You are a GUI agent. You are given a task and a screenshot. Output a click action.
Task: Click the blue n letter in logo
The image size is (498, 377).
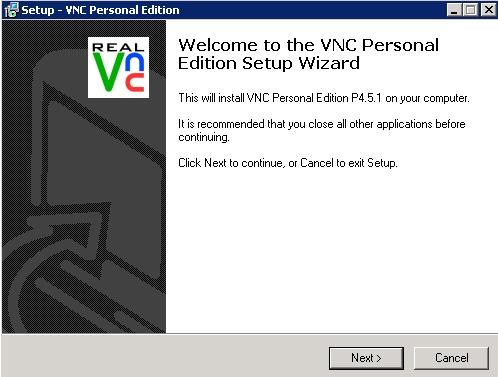(x=135, y=62)
